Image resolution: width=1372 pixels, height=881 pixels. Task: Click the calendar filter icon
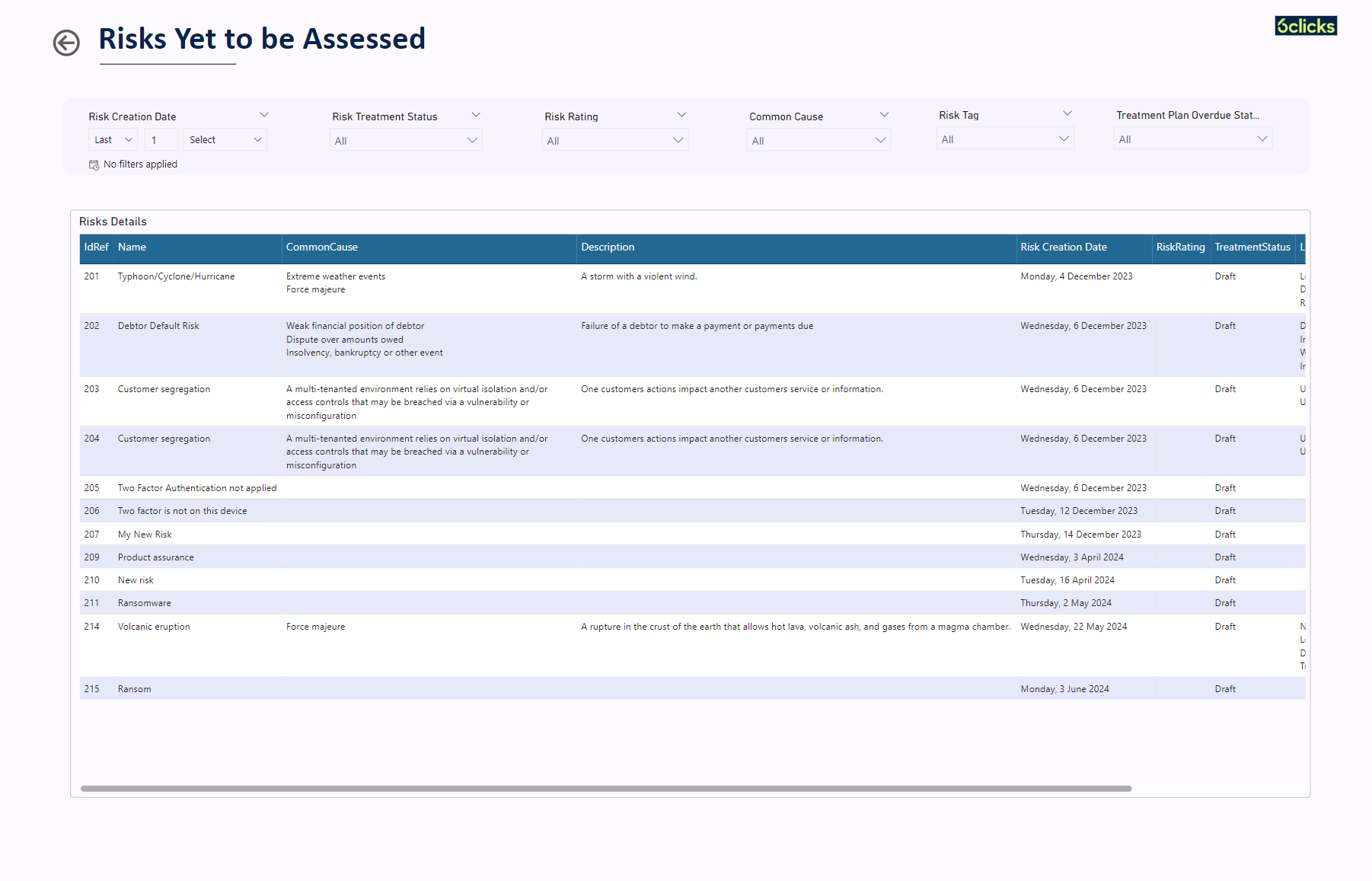[94, 164]
